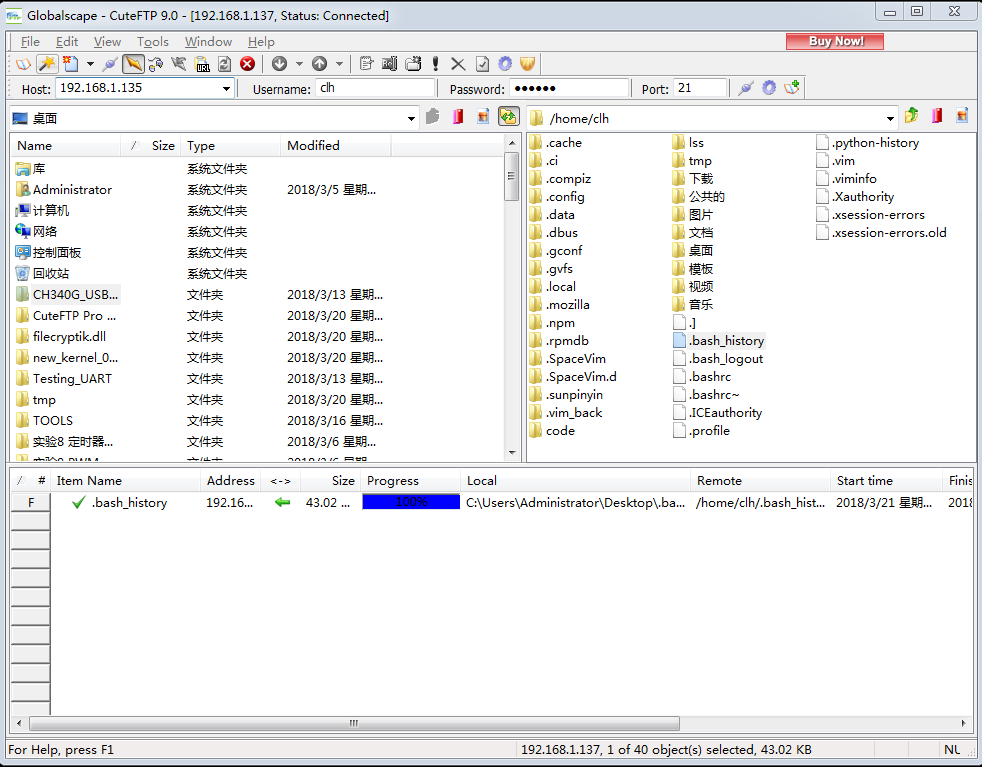This screenshot has height=767, width=982.
Task: Launch the Connection Wizard wand icon
Action: (x=47, y=64)
